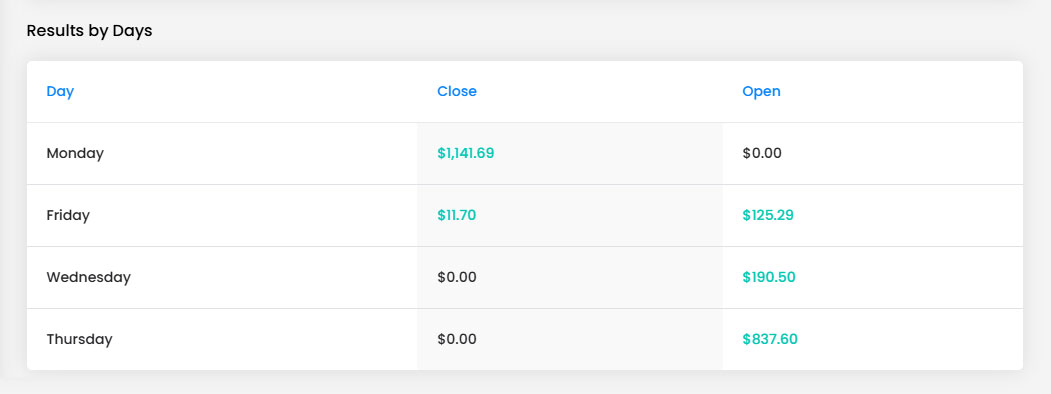Click Monday's $1,141.69 close value
This screenshot has width=1051, height=394.
tap(465, 153)
